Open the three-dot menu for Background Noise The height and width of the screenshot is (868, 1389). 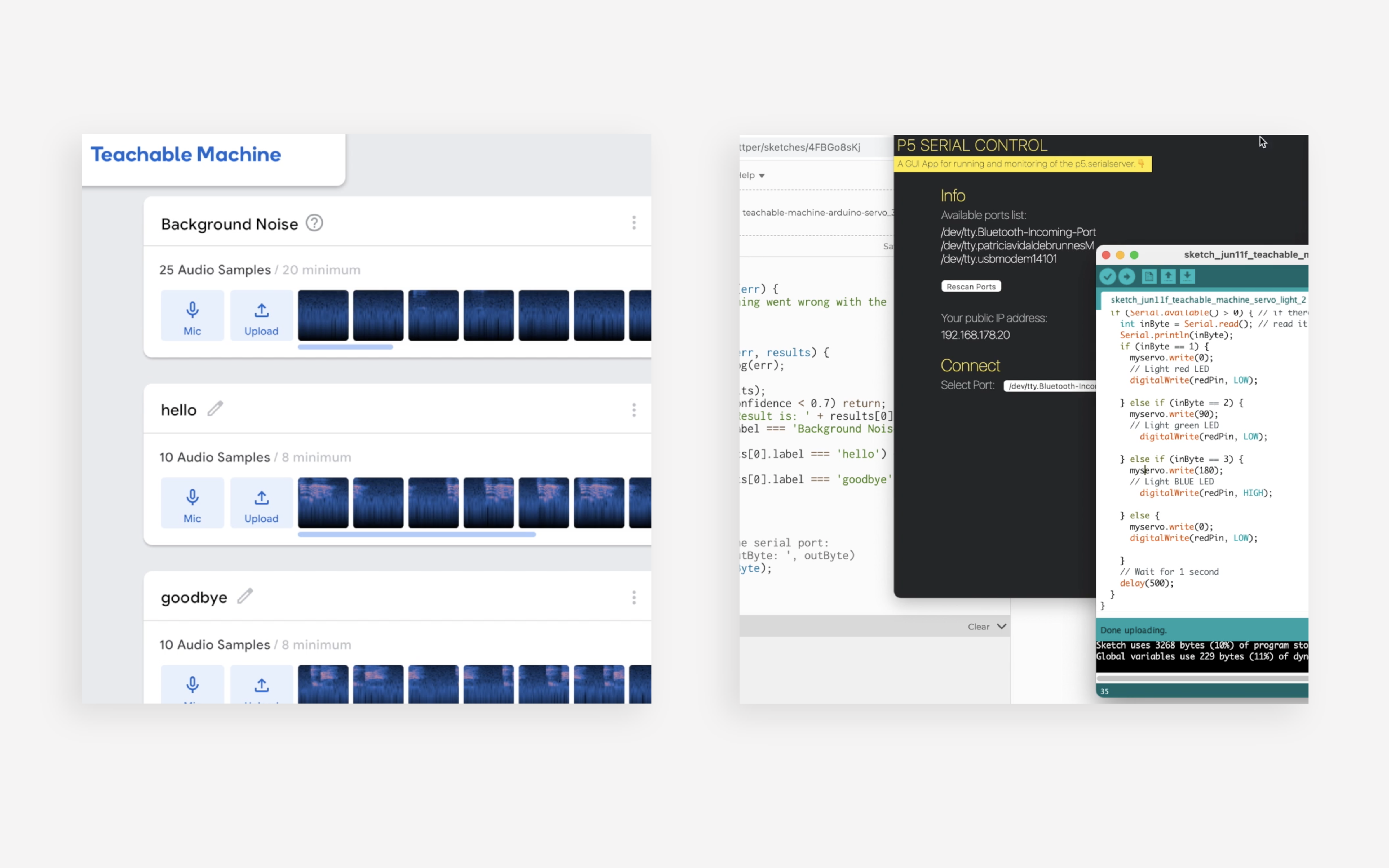[x=634, y=223]
